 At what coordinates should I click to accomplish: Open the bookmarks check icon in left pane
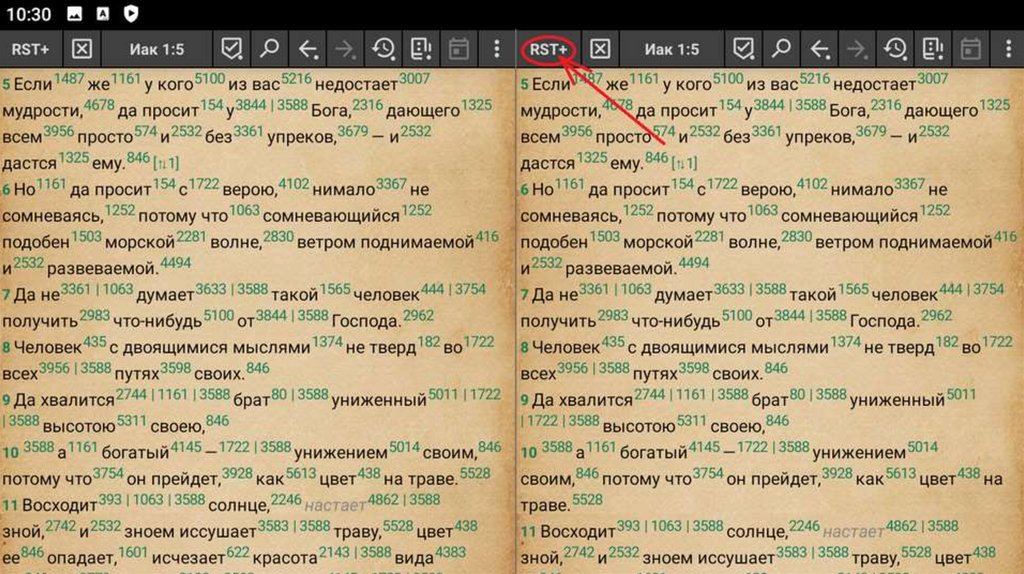pos(231,49)
